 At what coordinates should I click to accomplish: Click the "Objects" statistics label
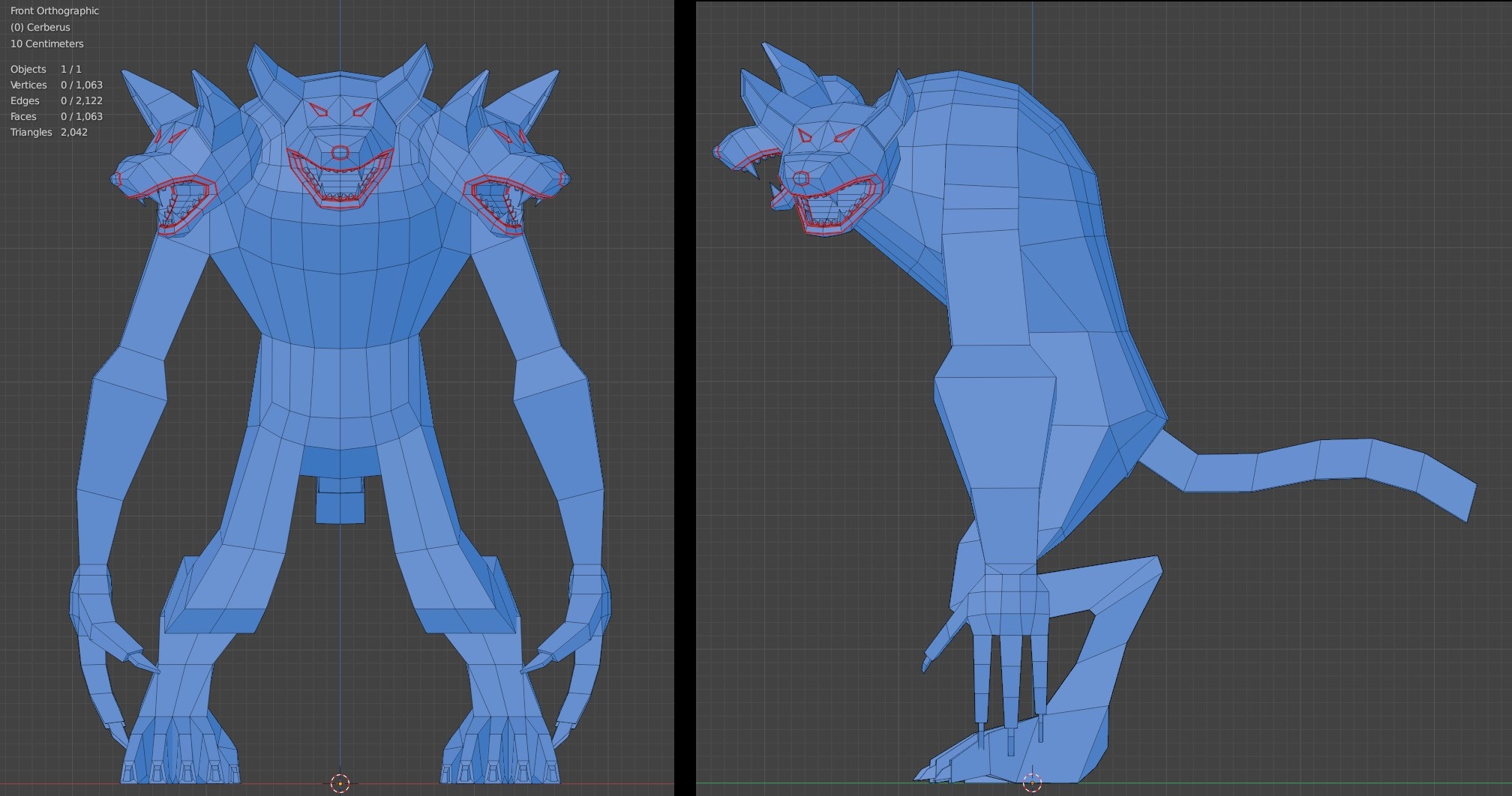(x=28, y=69)
